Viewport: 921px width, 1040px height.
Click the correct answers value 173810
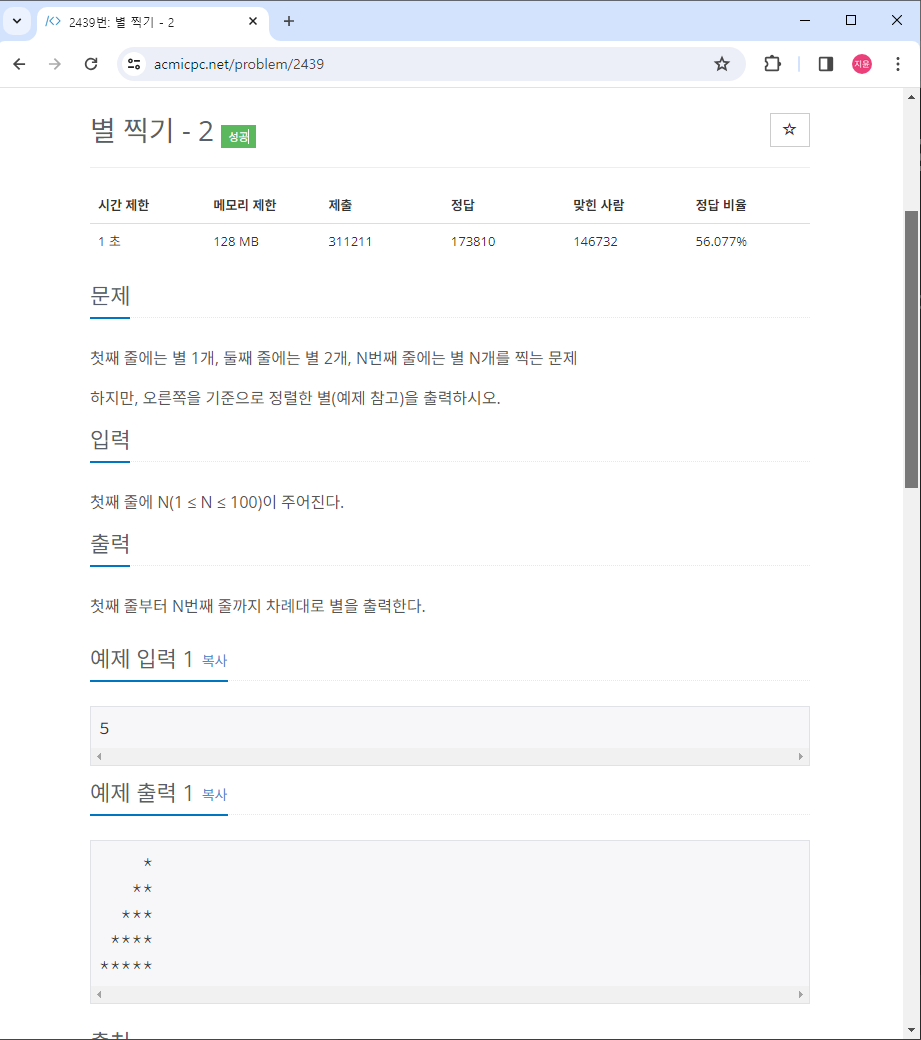tap(473, 241)
